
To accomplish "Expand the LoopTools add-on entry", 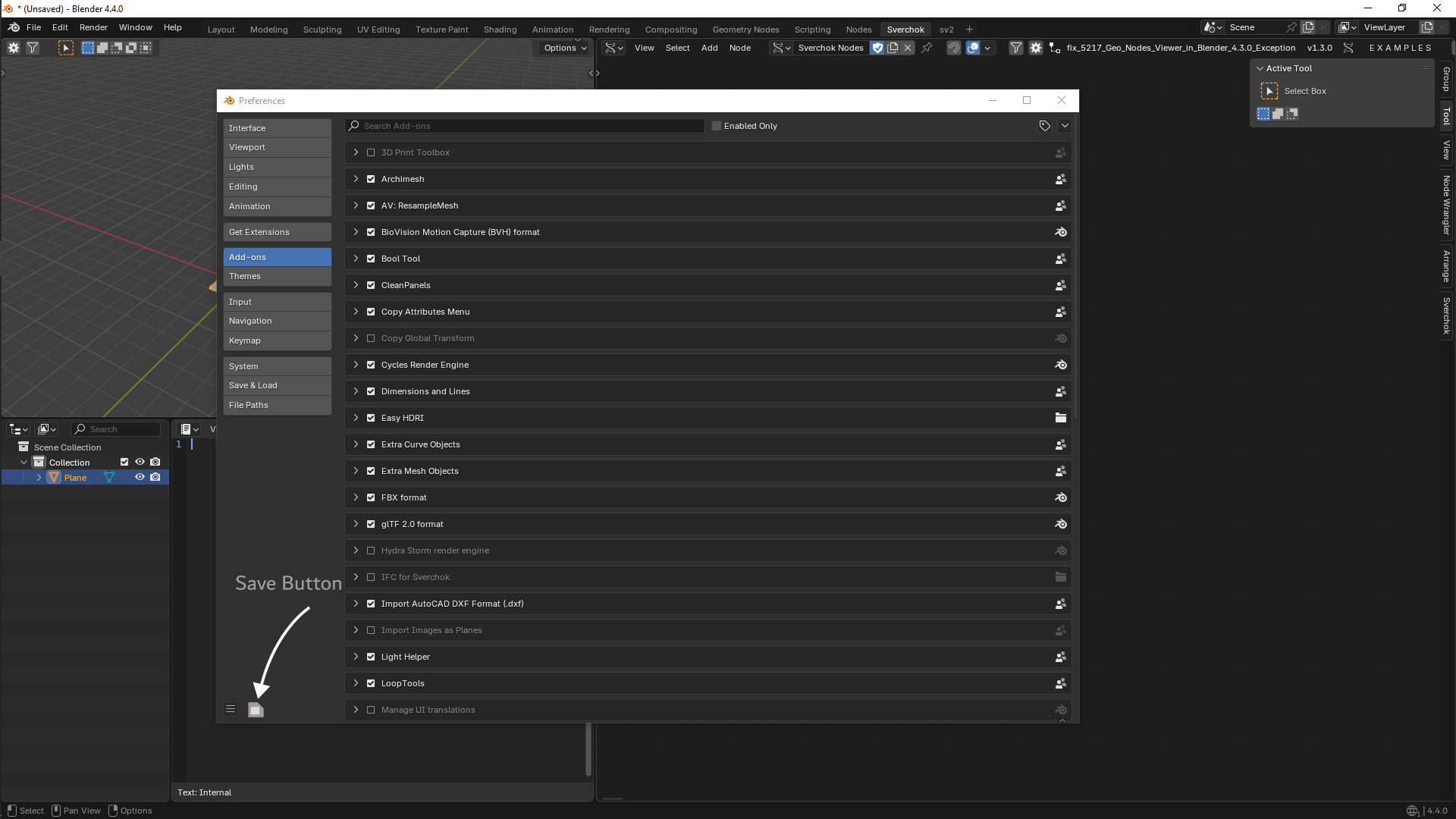I will click(x=356, y=683).
